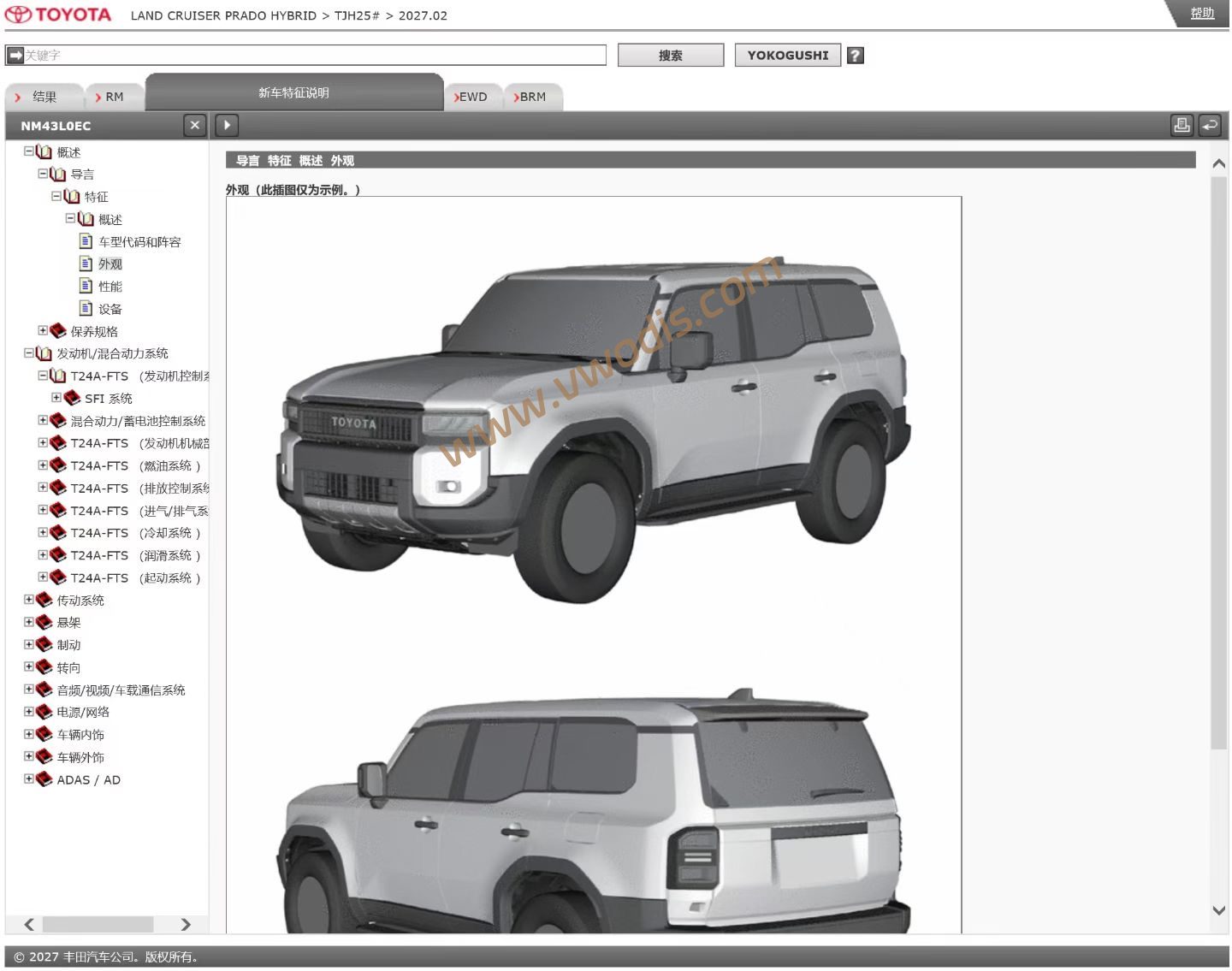Switch to the 结果 tab

44,97
